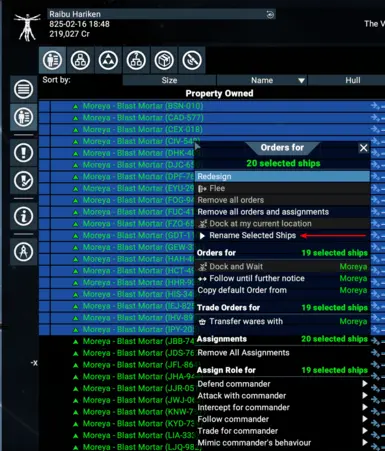Select the Flee order
The image size is (385, 451).
tap(283, 188)
